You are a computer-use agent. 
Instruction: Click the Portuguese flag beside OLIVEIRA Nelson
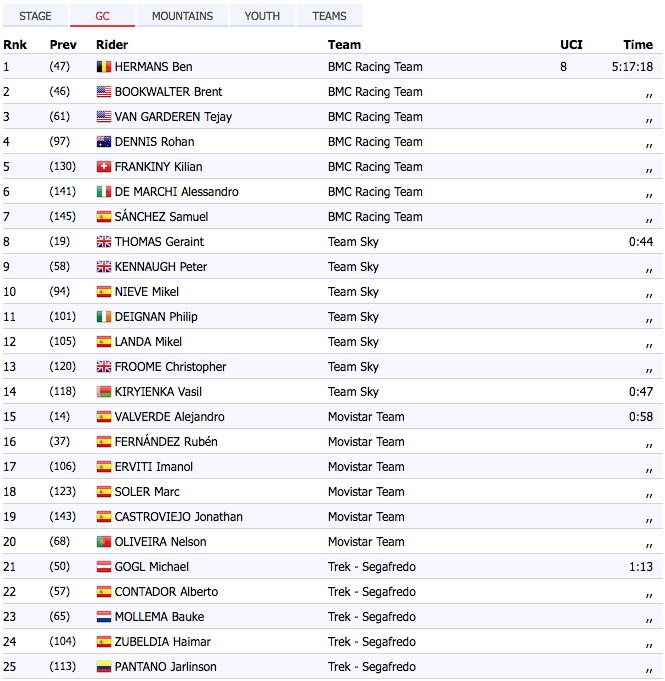[x=103, y=542]
